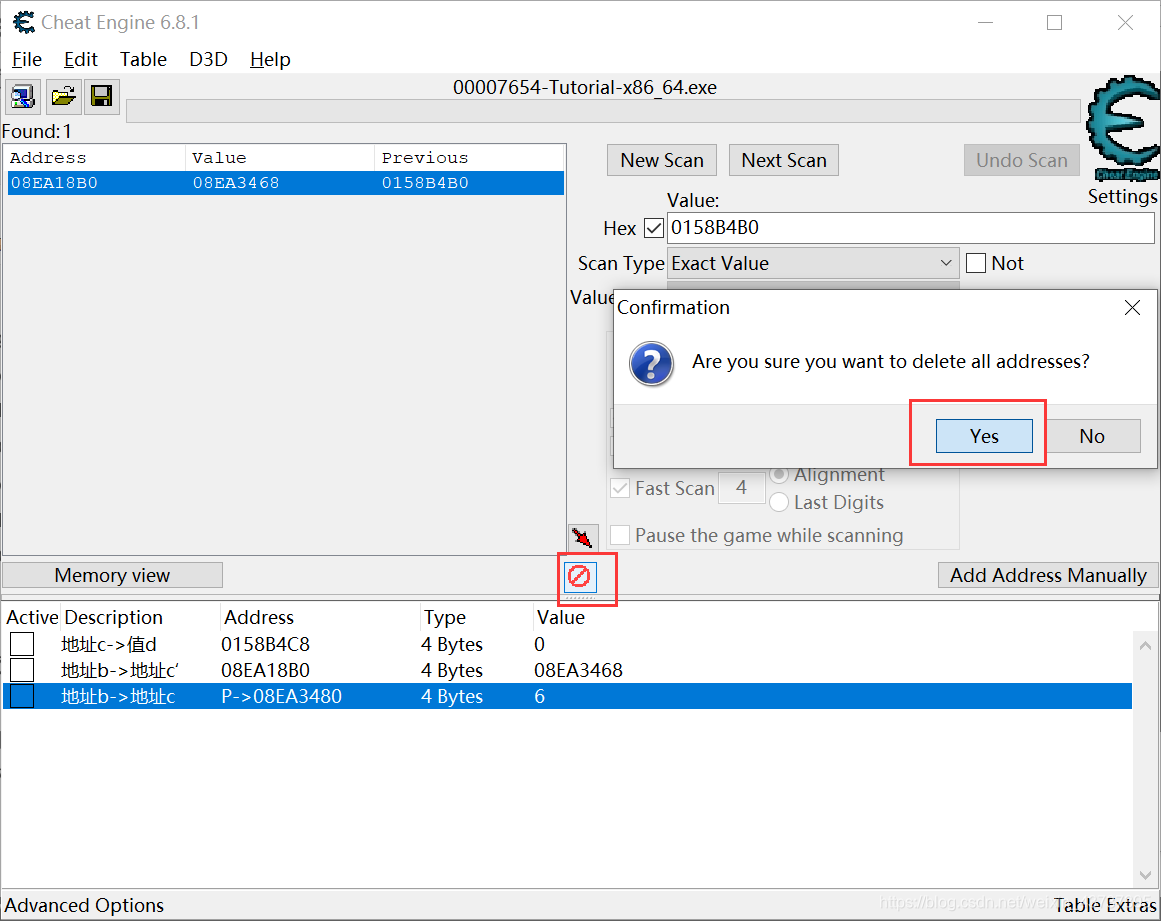Viewport: 1161px width, 921px height.
Task: Click the Settings label
Action: tap(1122, 196)
